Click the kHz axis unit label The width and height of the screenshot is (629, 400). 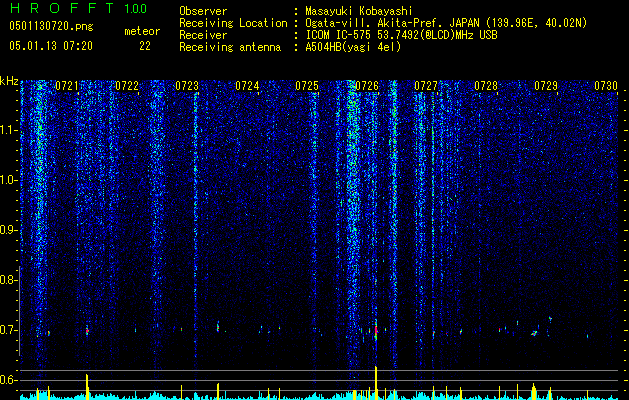tap(9, 81)
